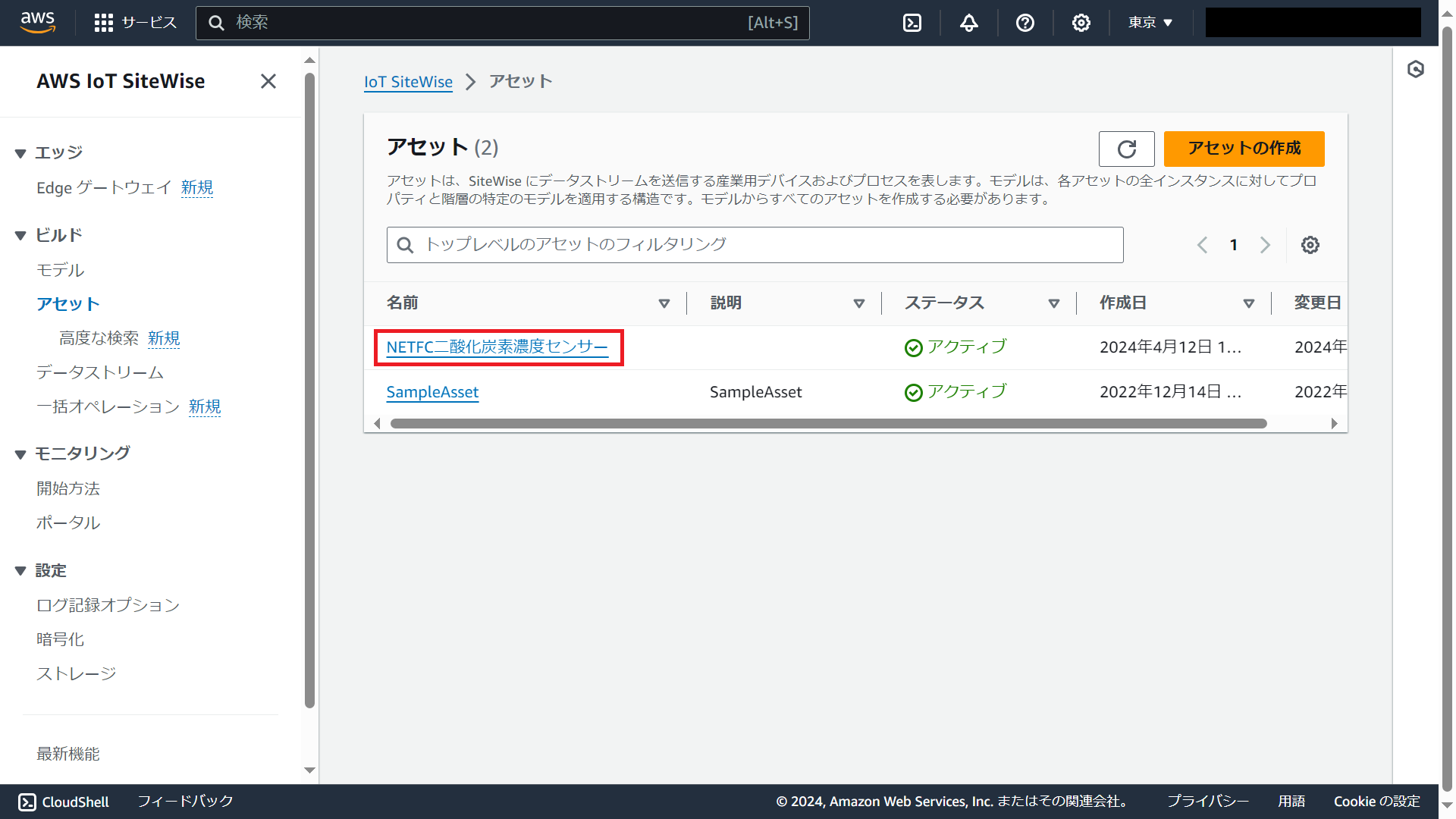This screenshot has height=819, width=1456.
Task: Click the AWS logo home icon
Action: point(38,23)
